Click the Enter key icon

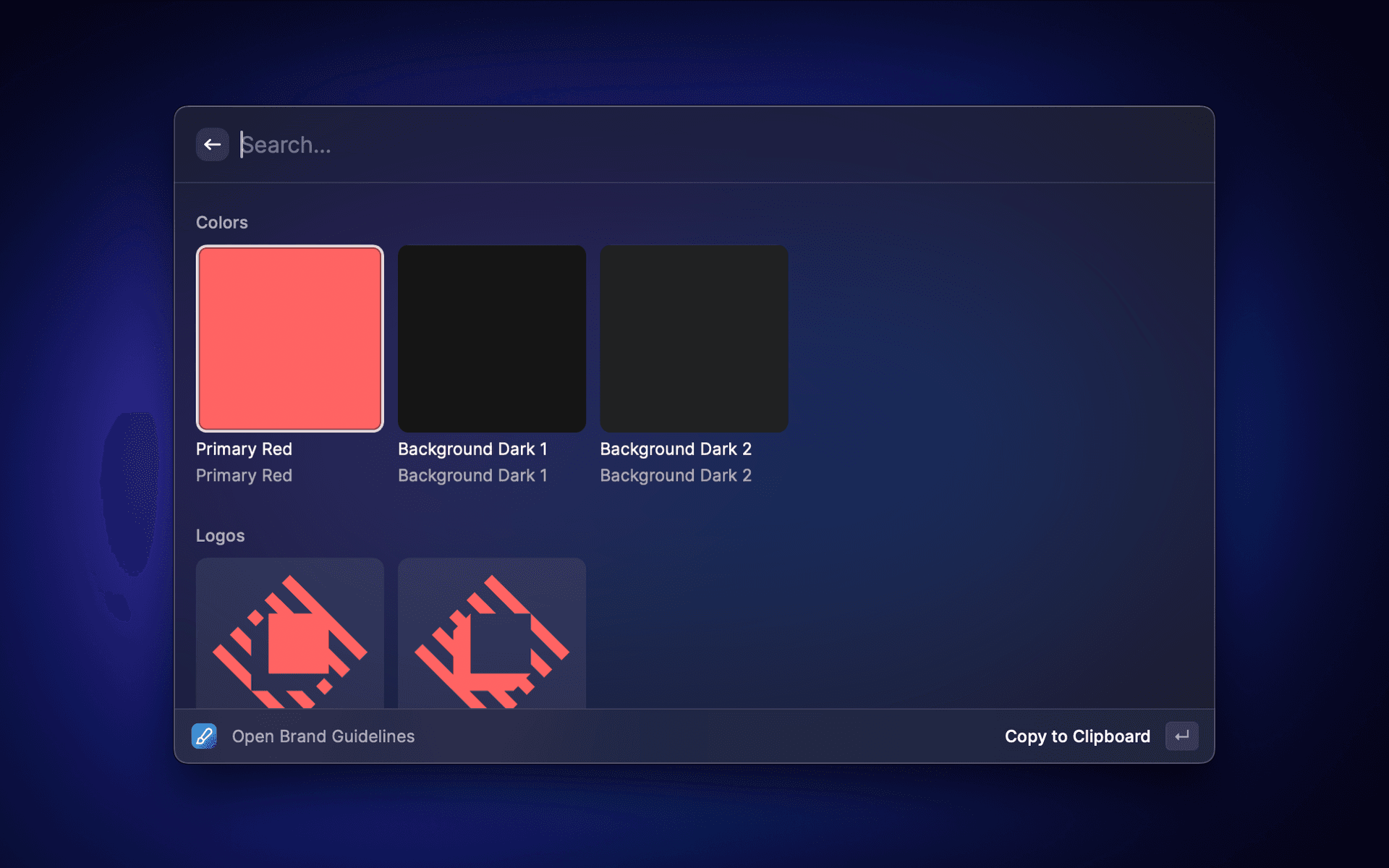(x=1181, y=736)
